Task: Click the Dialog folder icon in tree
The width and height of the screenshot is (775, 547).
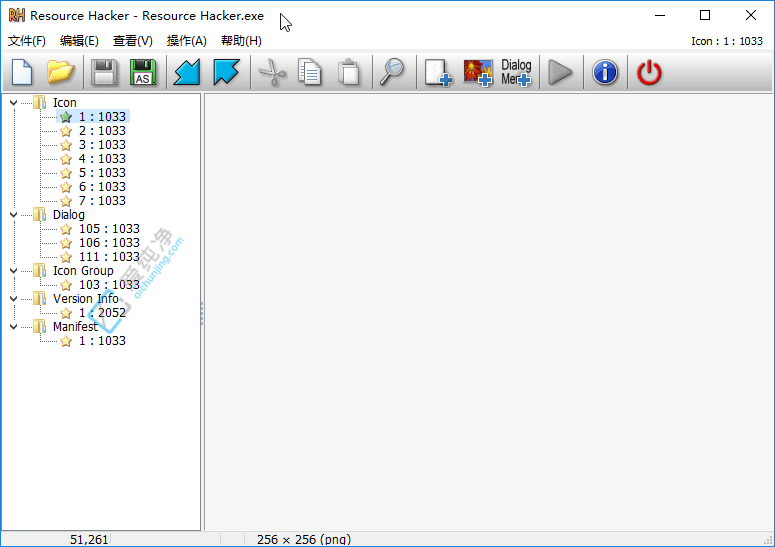Action: [40, 214]
